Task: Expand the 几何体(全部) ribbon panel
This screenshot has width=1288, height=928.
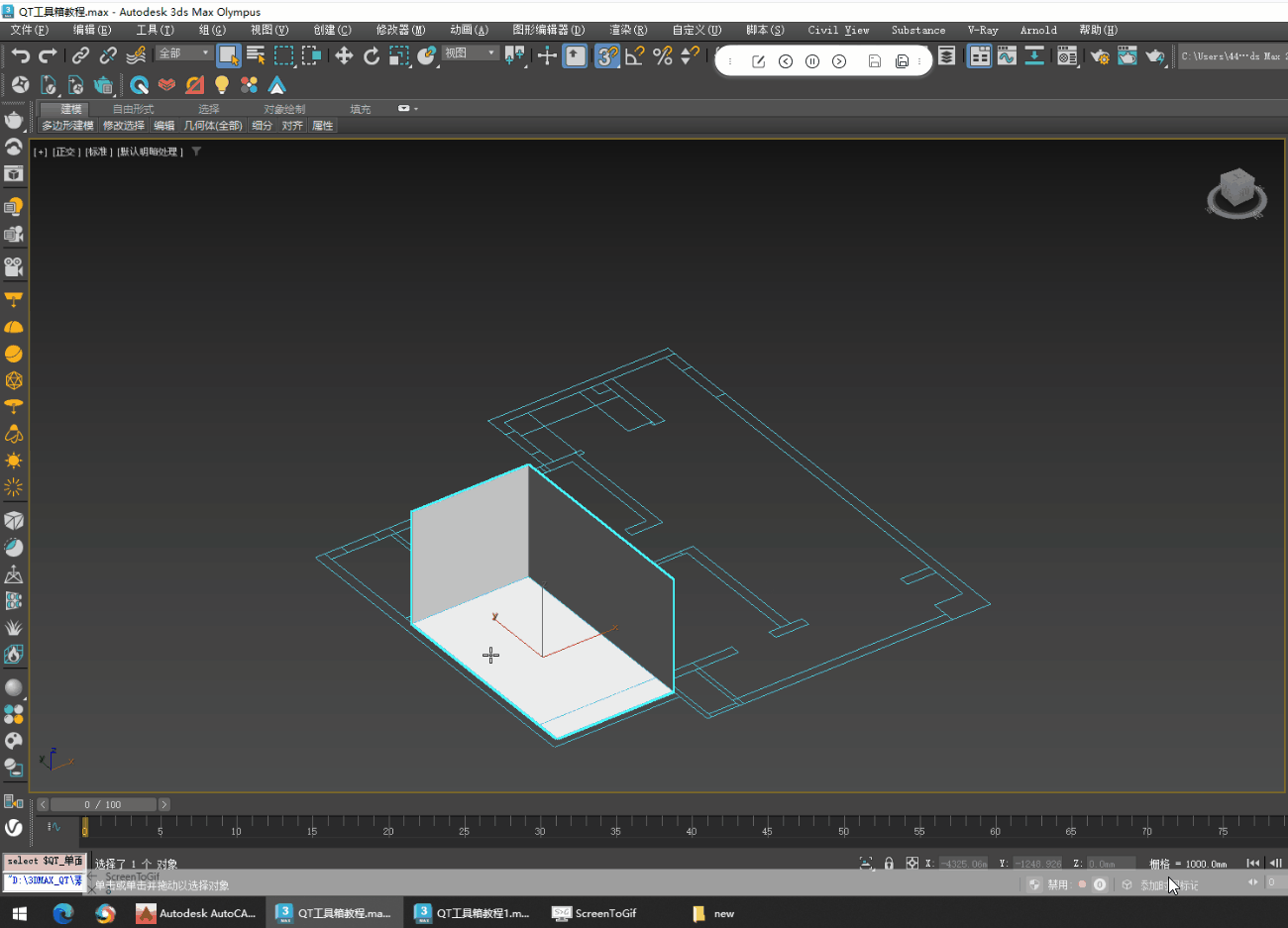Action: 213,126
